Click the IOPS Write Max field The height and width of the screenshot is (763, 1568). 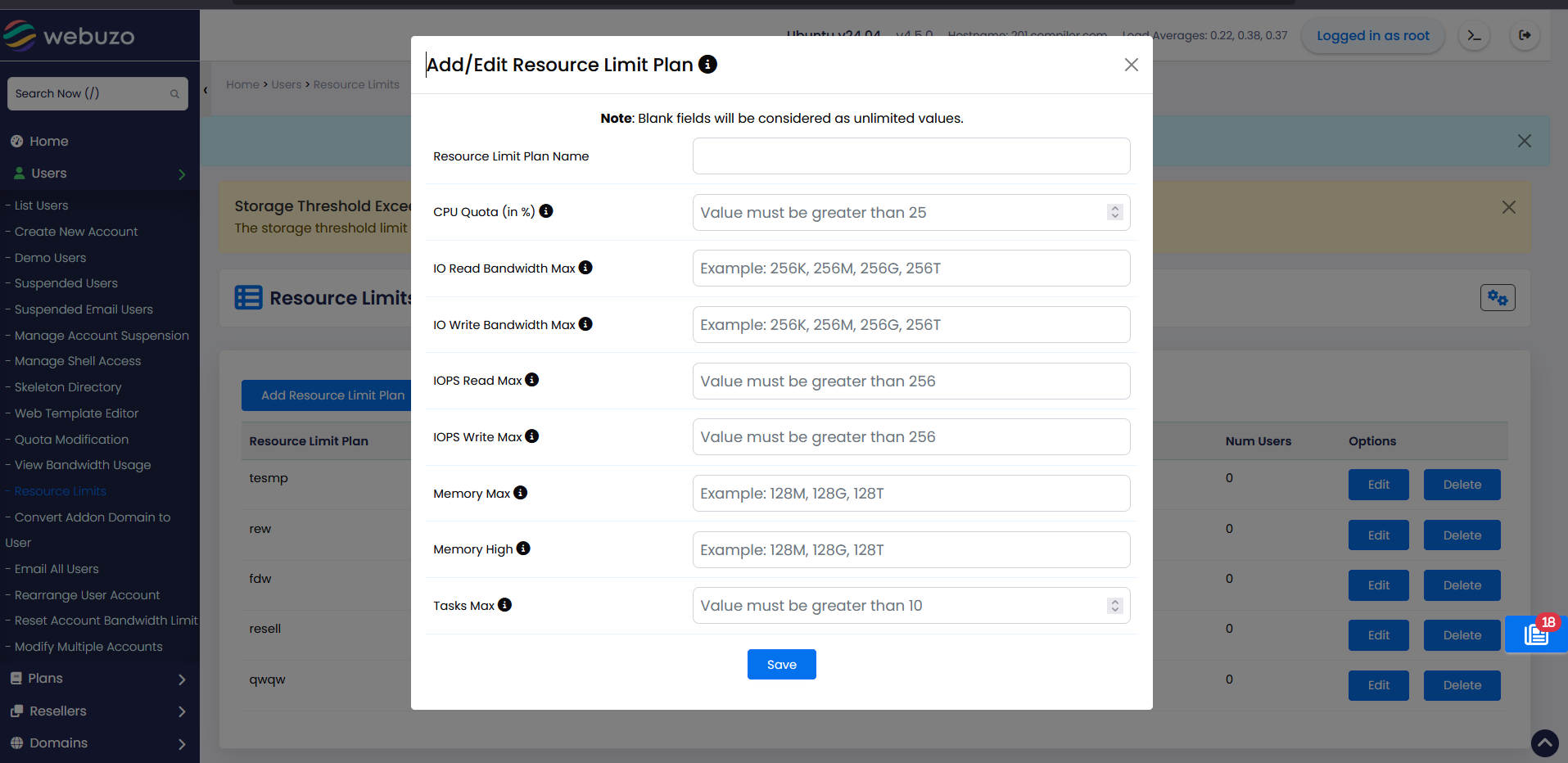(x=911, y=437)
